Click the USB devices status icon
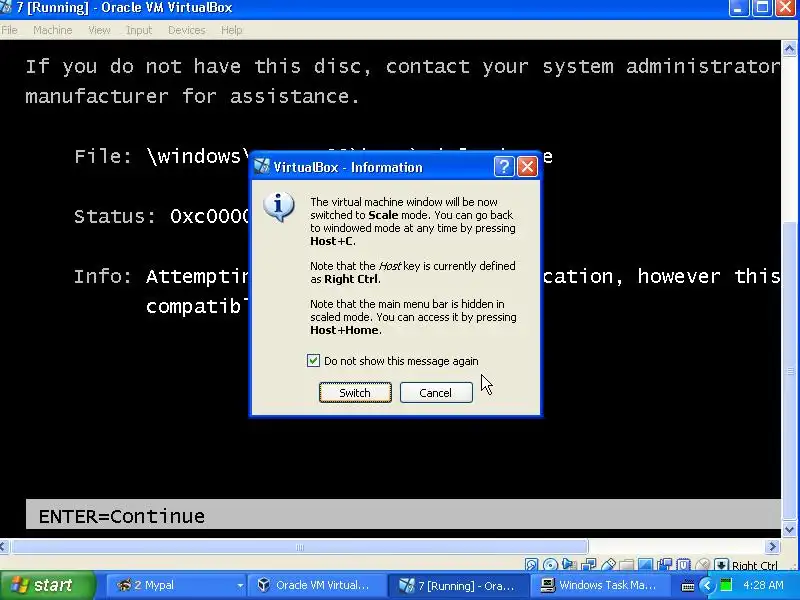 pyautogui.click(x=608, y=564)
